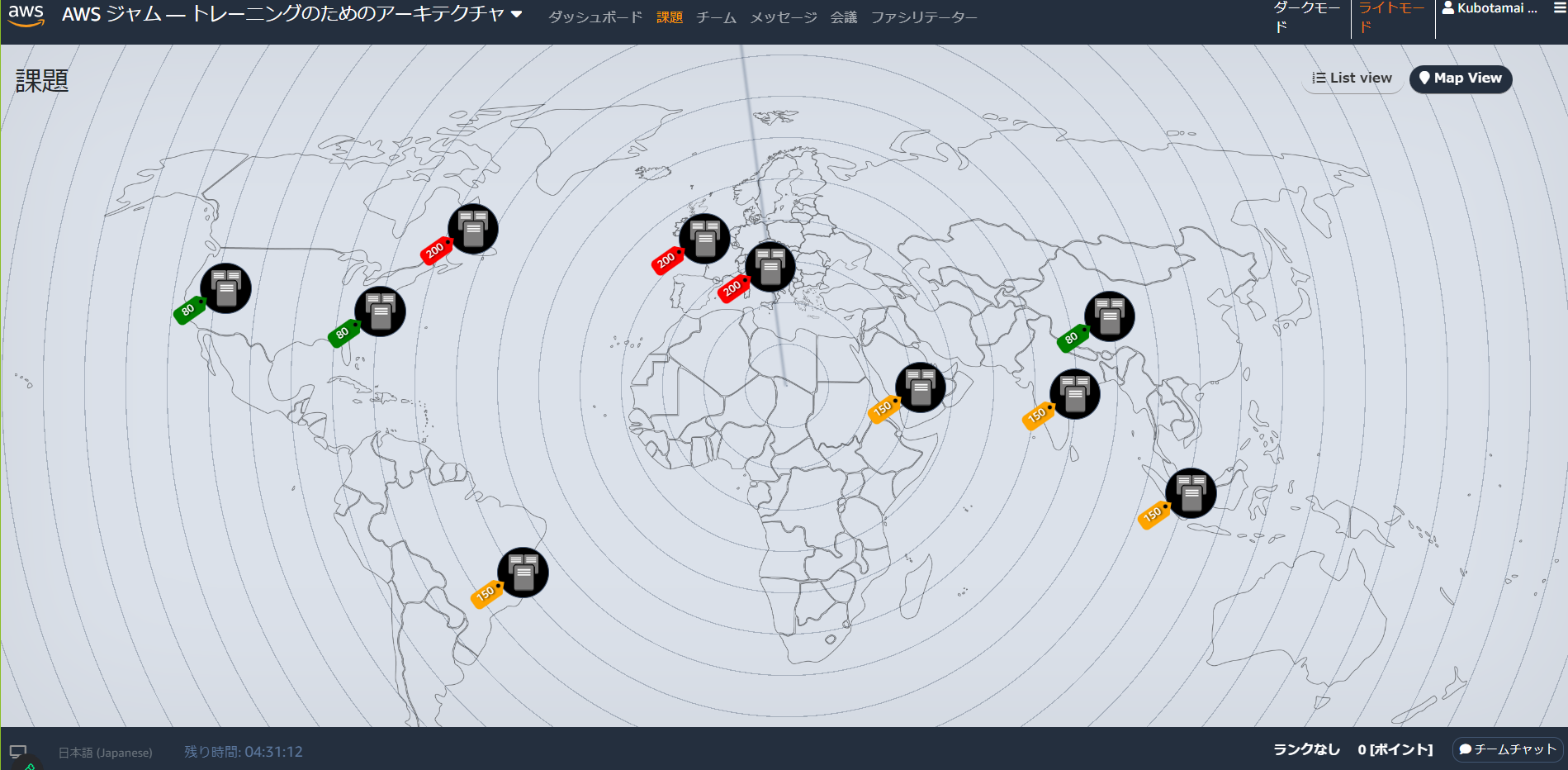
Task: Open the 200-point challenge over France
Action: 704,239
